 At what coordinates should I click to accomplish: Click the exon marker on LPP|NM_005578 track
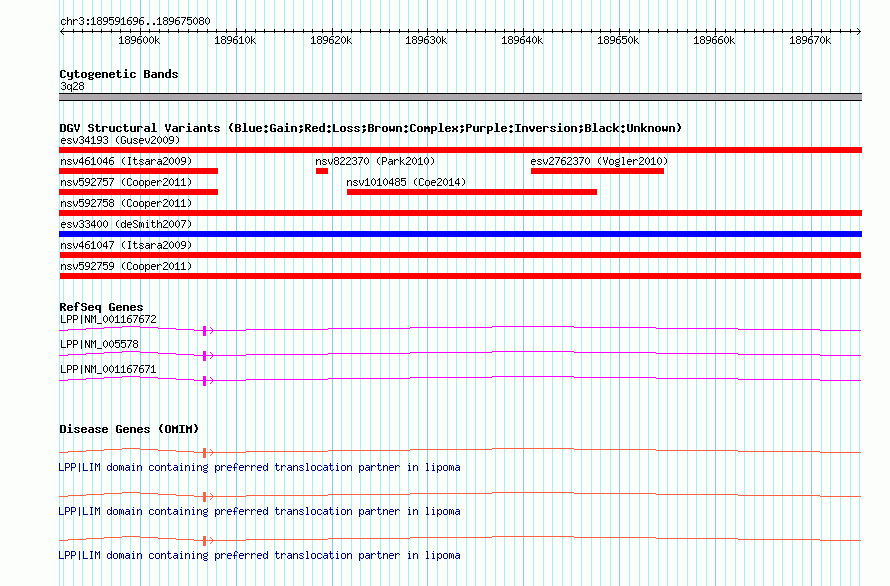coord(204,355)
